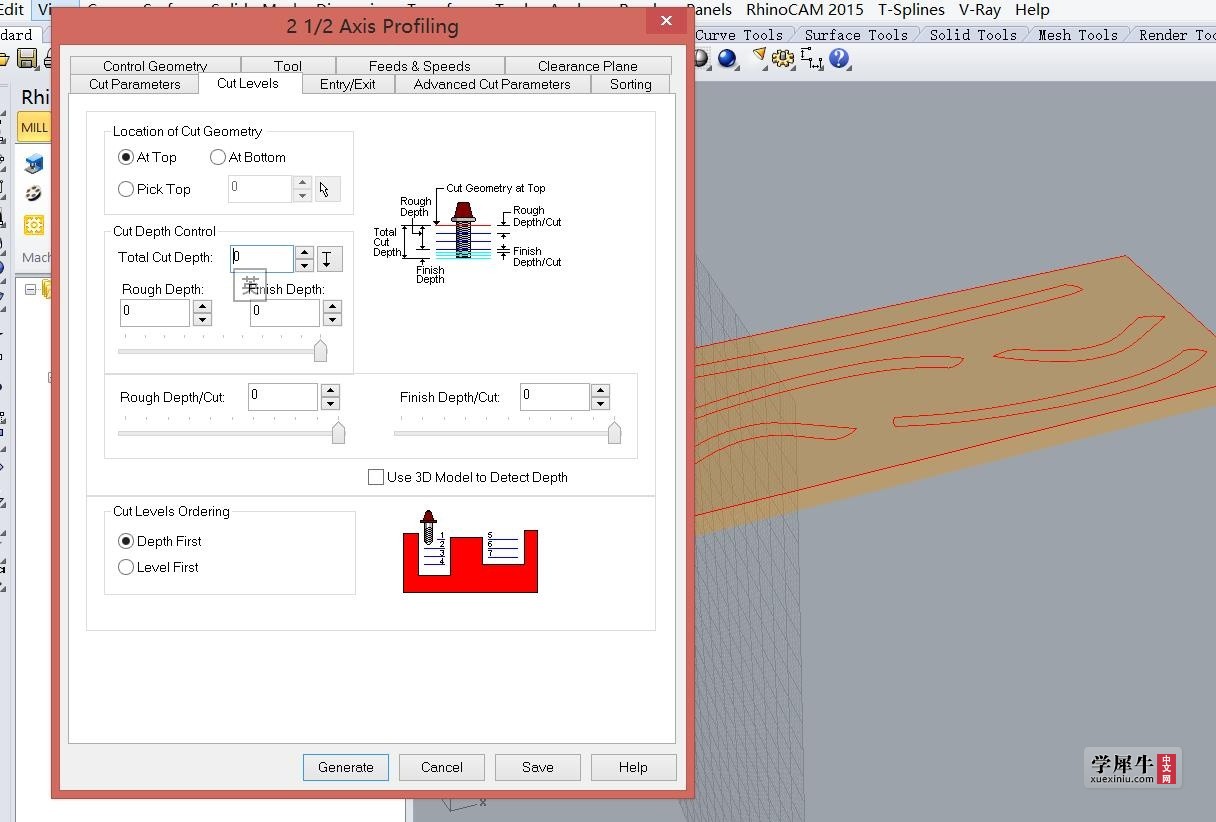This screenshot has height=822, width=1216.
Task: Click the Rough/Finish depth slider thumb
Action: [x=320, y=350]
